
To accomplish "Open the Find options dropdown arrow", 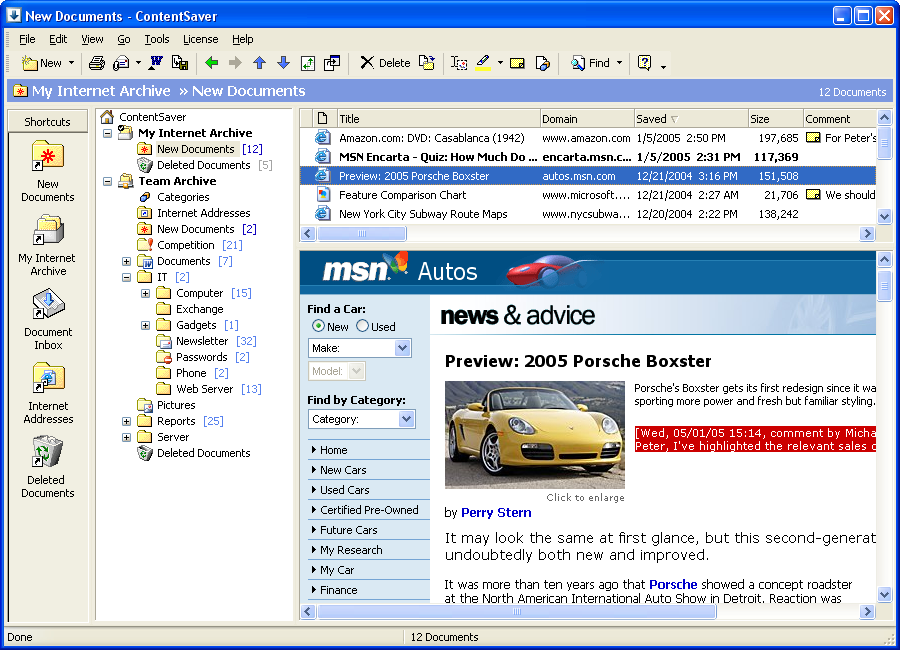I will (619, 63).
